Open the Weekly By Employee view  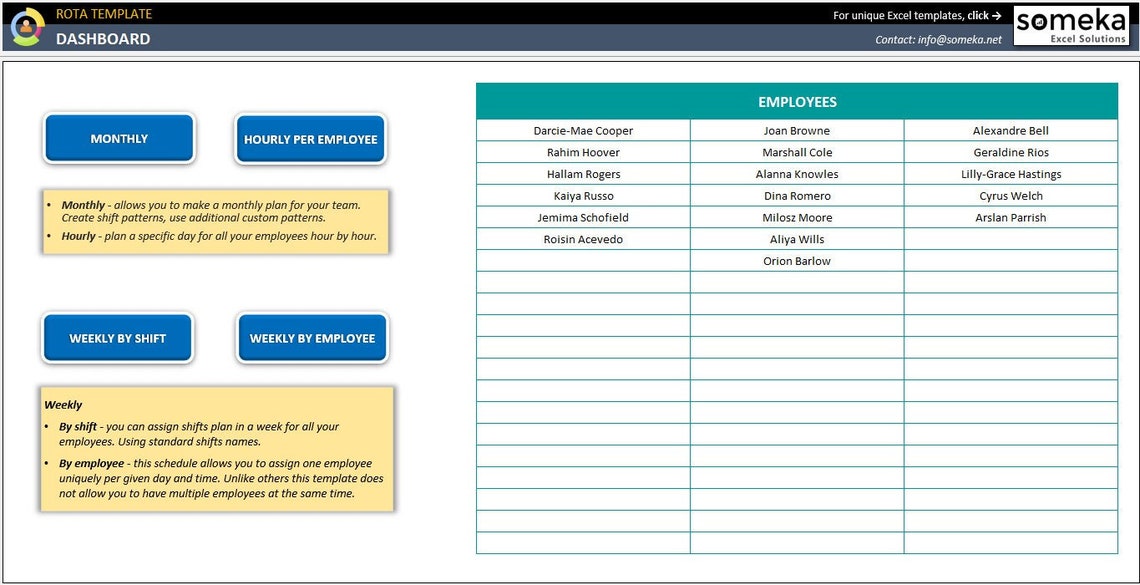click(x=312, y=338)
